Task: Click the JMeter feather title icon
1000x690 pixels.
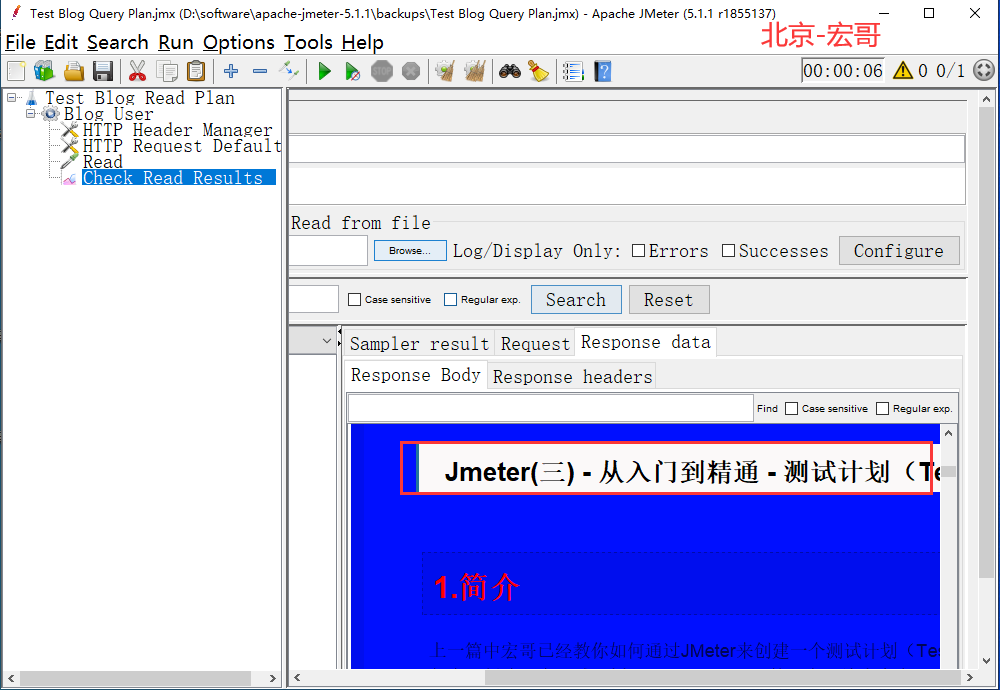Action: coord(15,13)
